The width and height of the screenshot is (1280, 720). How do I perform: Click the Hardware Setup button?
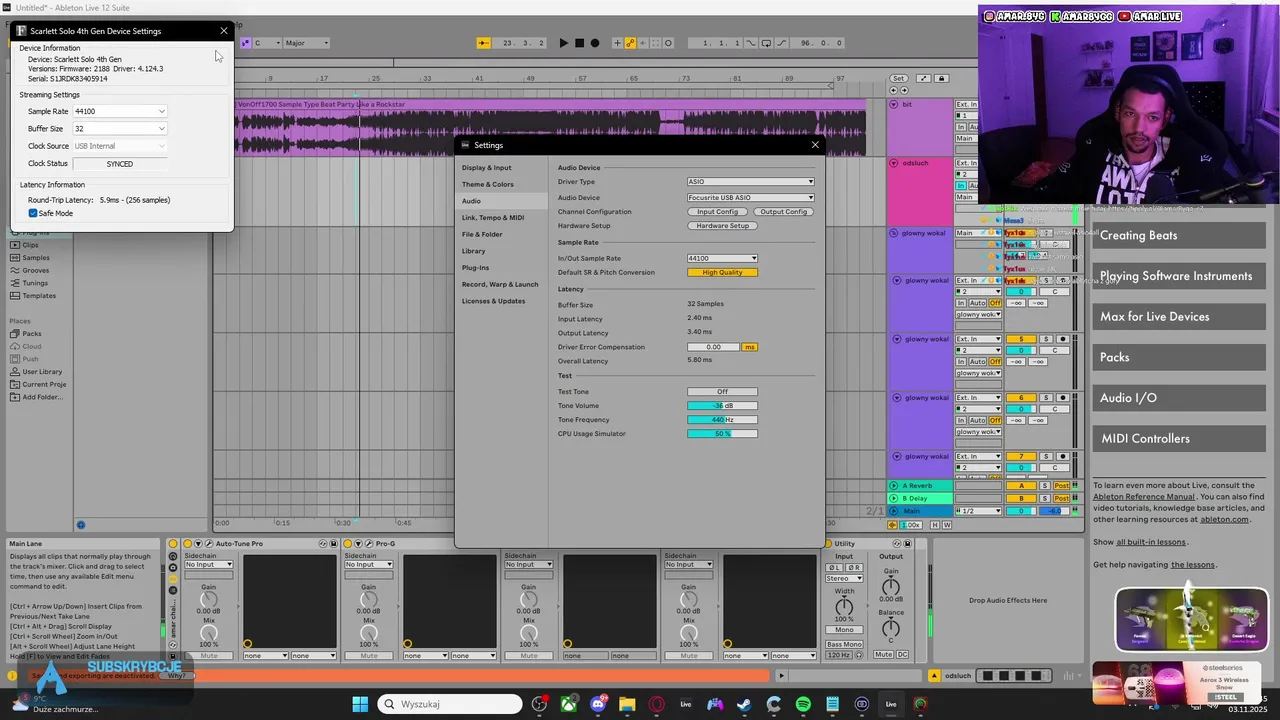(x=722, y=226)
